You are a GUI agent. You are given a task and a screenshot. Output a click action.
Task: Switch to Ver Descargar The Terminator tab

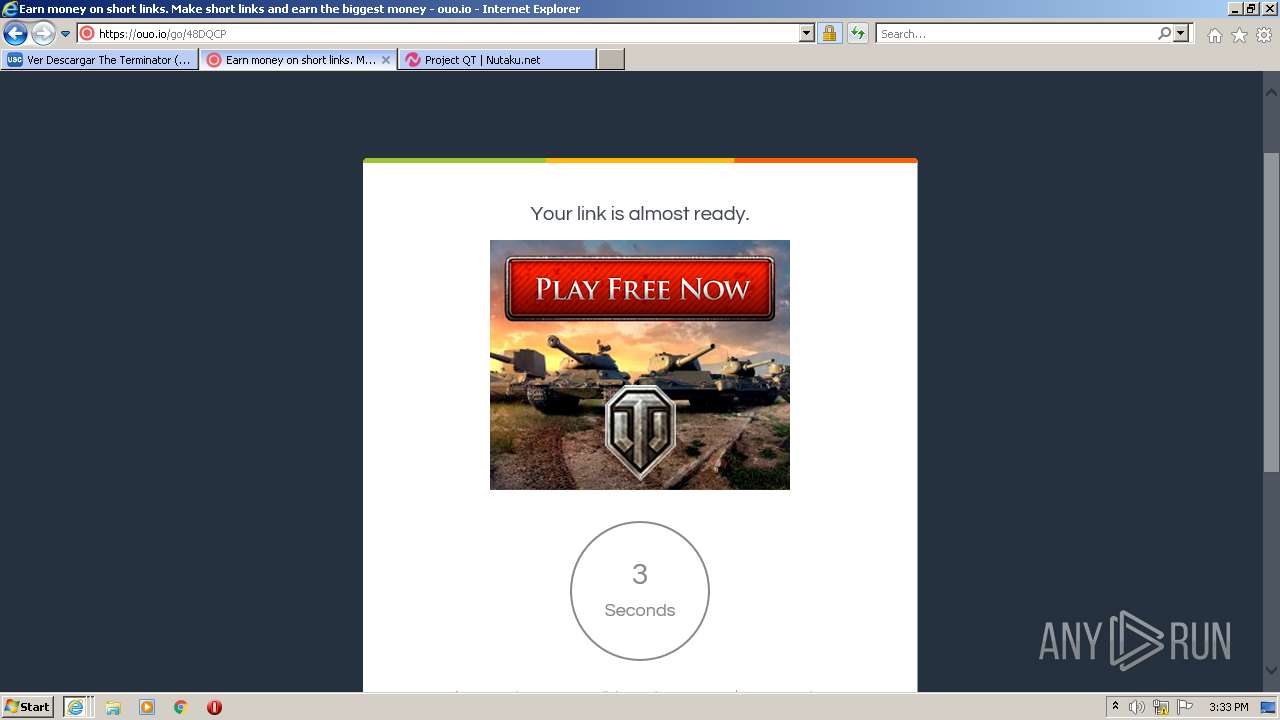tap(100, 60)
